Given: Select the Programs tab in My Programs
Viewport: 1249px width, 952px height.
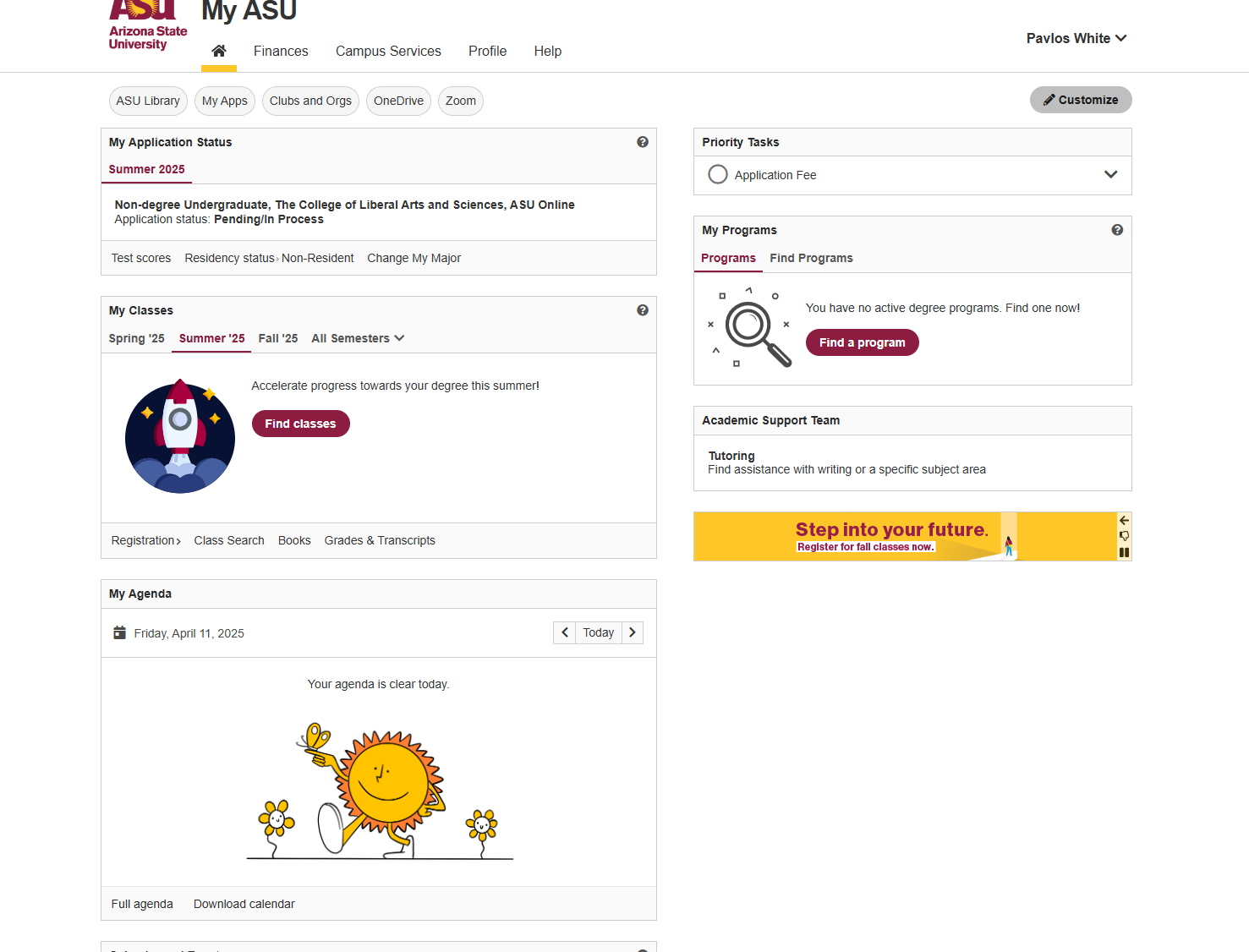Looking at the screenshot, I should tap(728, 258).
